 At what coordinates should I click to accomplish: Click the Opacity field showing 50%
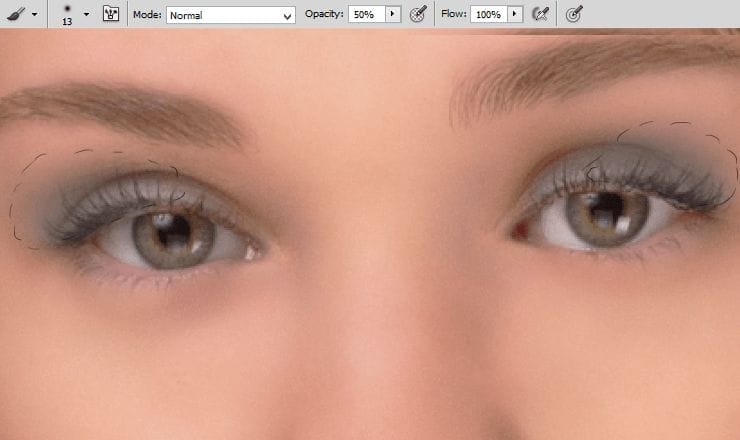point(365,15)
